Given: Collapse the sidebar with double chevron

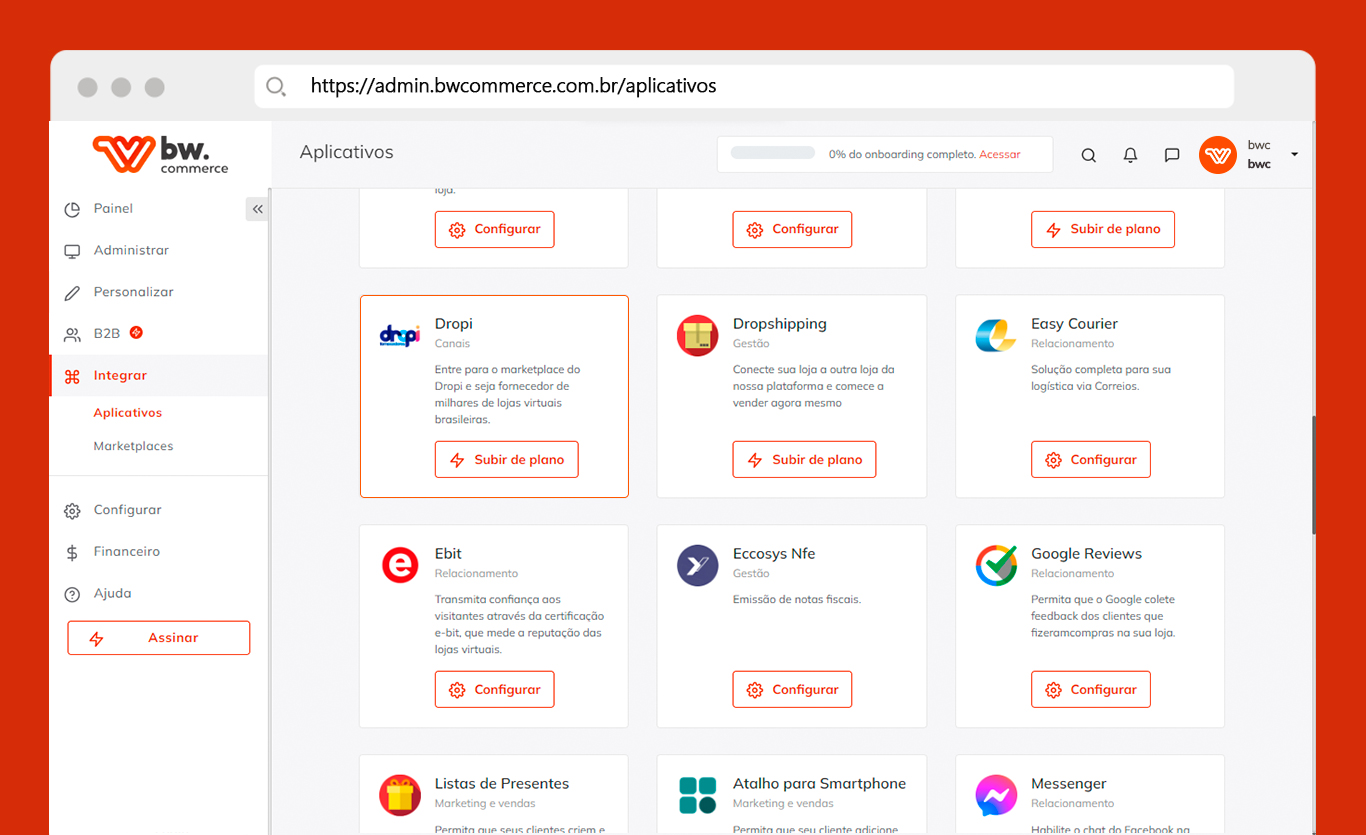Looking at the screenshot, I should [x=257, y=209].
